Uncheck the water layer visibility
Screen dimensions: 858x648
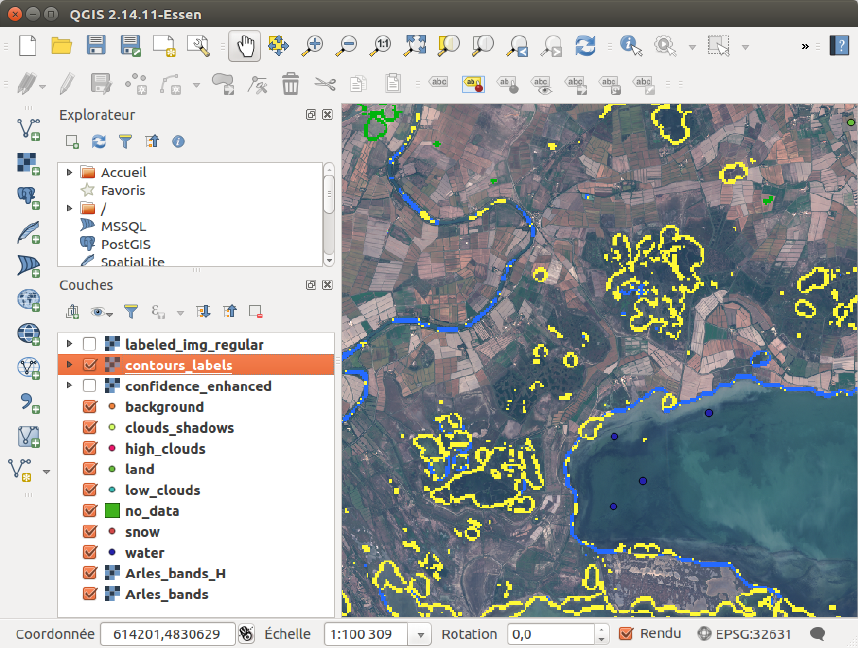[x=89, y=553]
